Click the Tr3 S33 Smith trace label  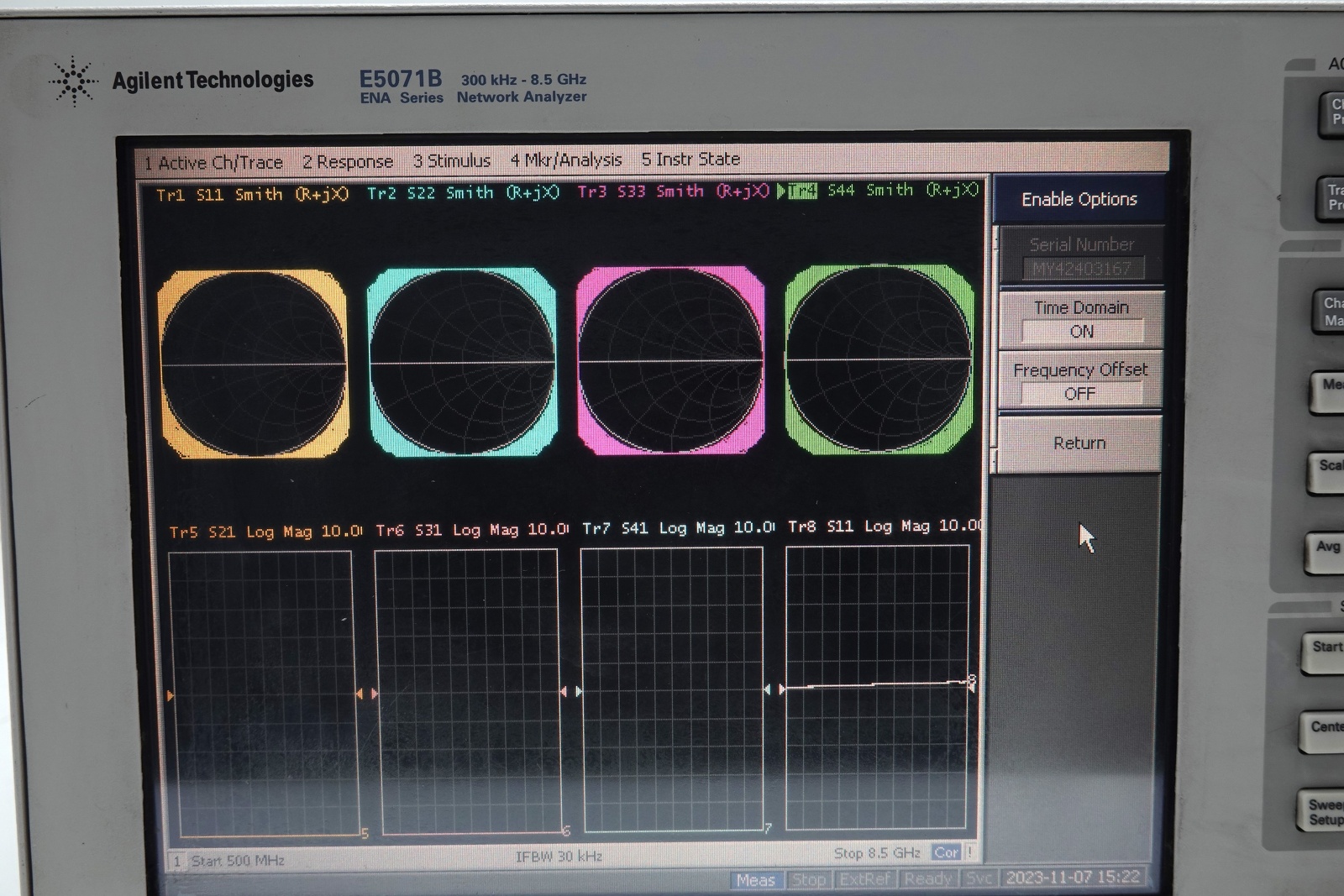[673, 191]
